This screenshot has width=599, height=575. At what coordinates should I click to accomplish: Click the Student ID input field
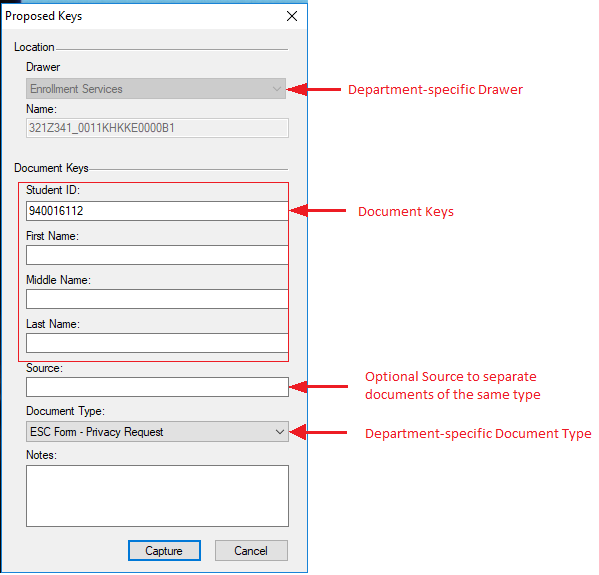(157, 211)
